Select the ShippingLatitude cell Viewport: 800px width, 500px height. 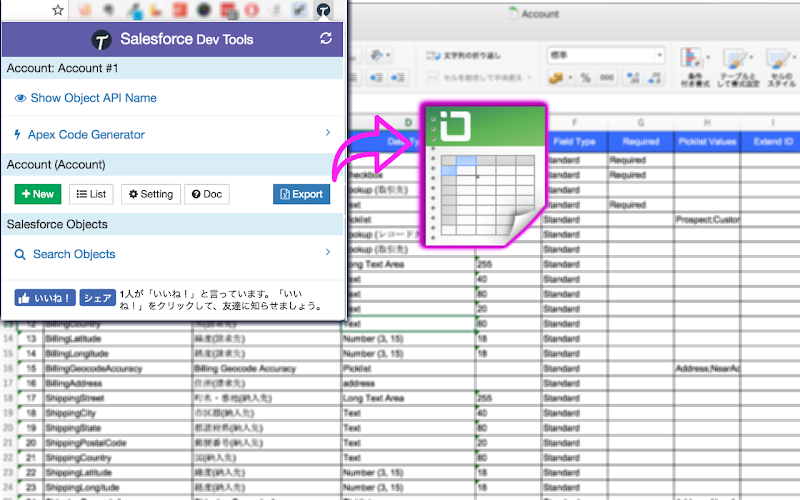click(118, 472)
